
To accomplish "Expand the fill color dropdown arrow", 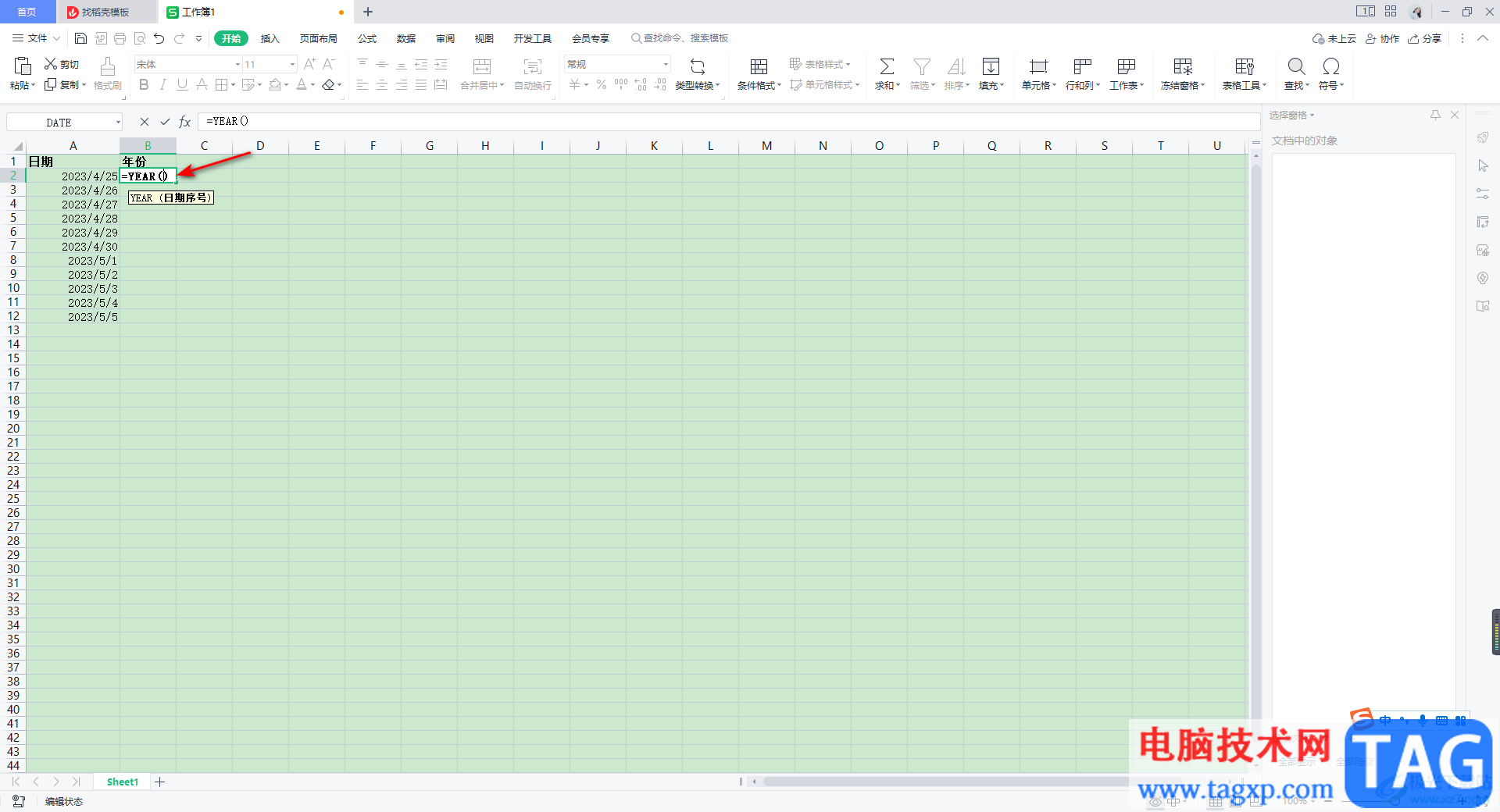I will (287, 85).
